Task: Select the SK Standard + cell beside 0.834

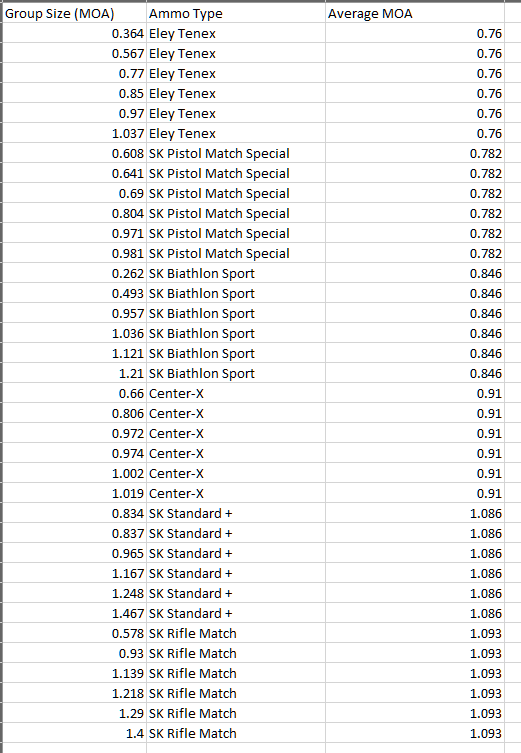Action: tap(236, 514)
